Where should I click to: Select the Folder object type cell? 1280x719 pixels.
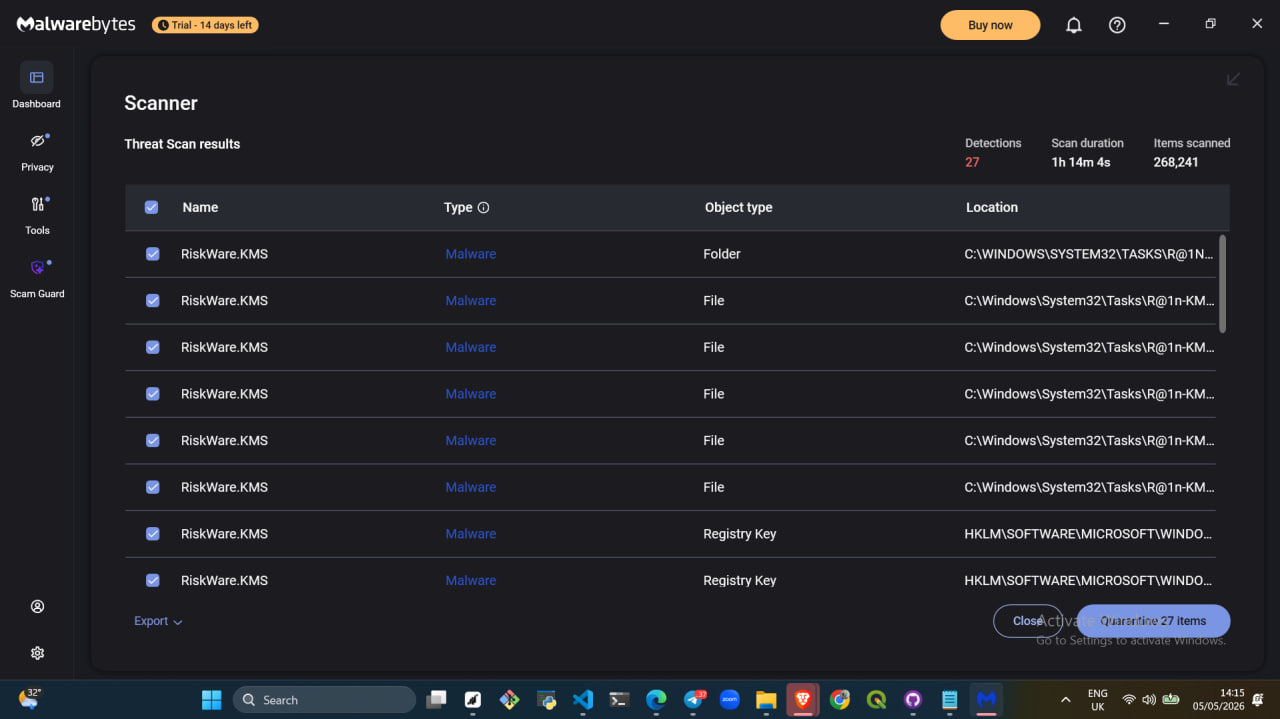coord(722,254)
